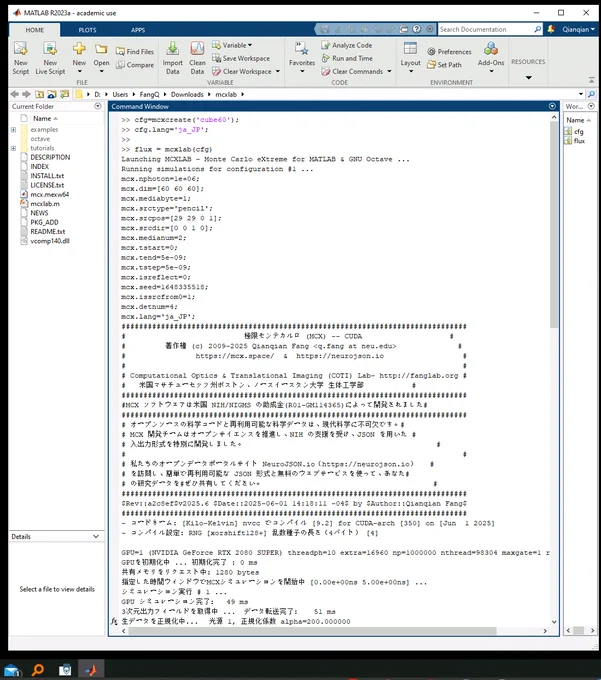Click Command Window horizontal scrollbar
601x680 pixels.
click(312, 631)
